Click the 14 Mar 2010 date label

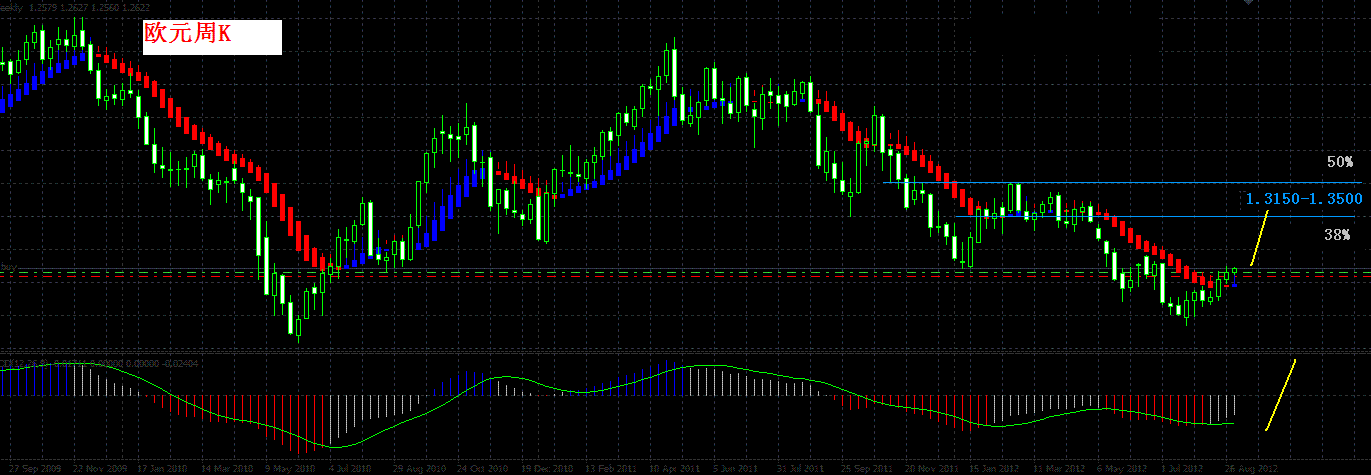pyautogui.click(x=227, y=468)
